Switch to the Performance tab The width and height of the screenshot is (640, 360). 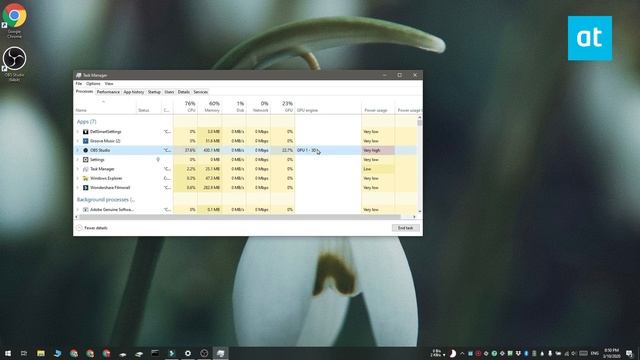(x=108, y=92)
